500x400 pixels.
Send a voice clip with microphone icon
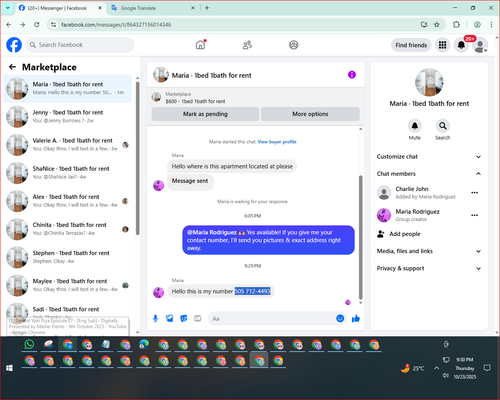[x=155, y=319]
